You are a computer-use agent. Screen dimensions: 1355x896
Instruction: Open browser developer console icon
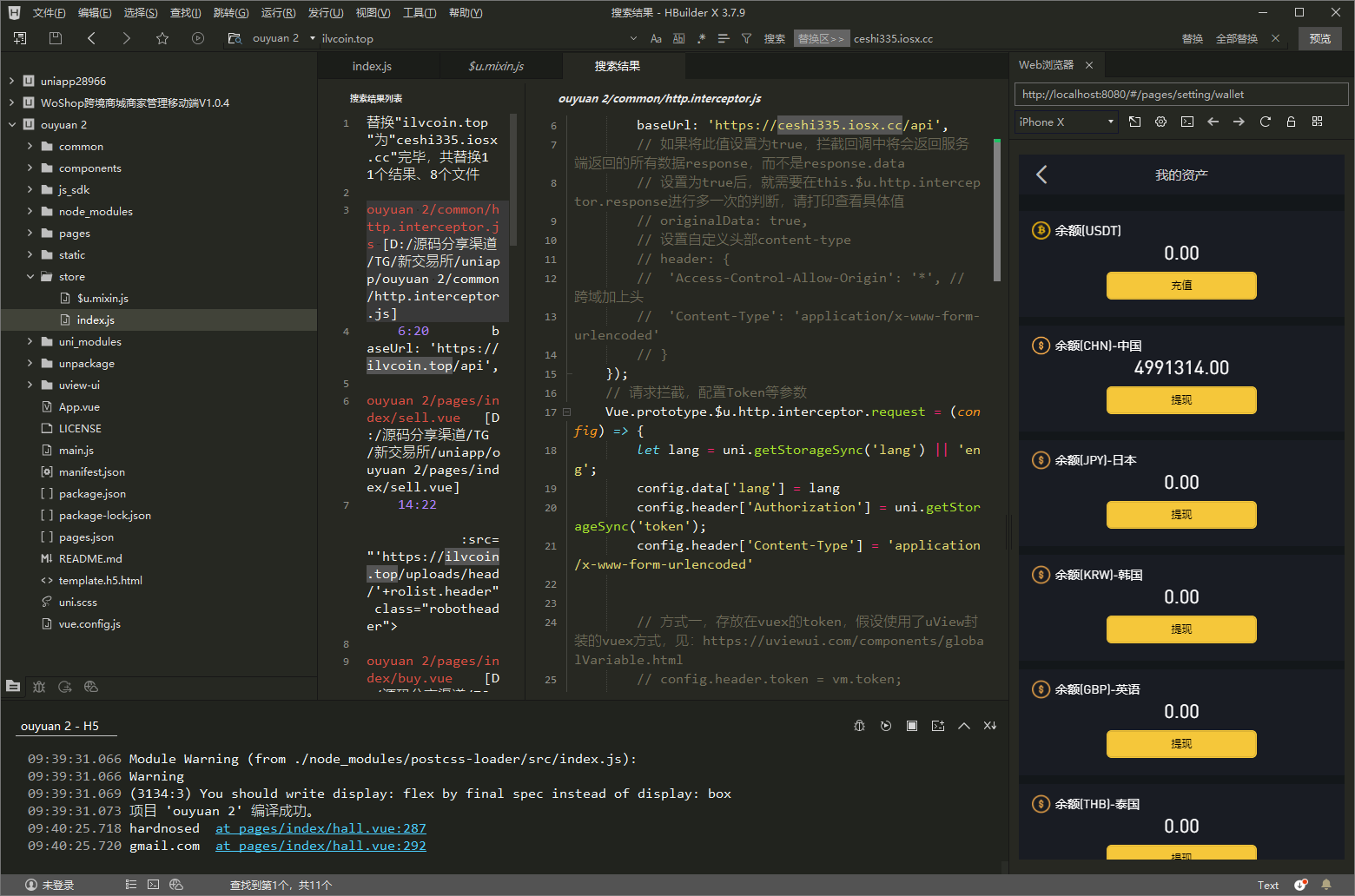click(x=1186, y=122)
